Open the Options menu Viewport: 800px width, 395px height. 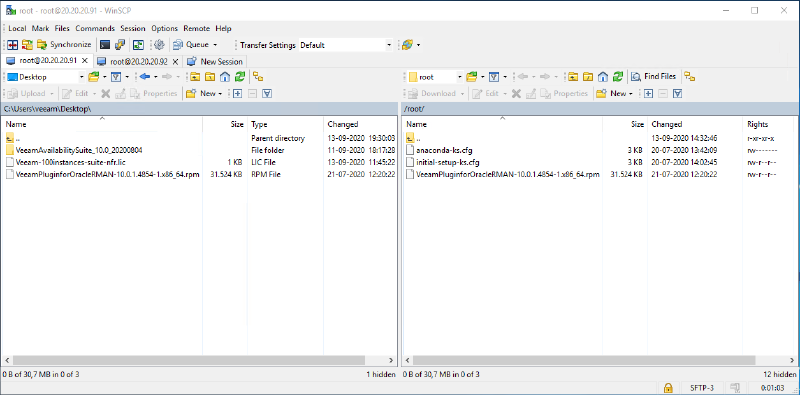(x=164, y=29)
